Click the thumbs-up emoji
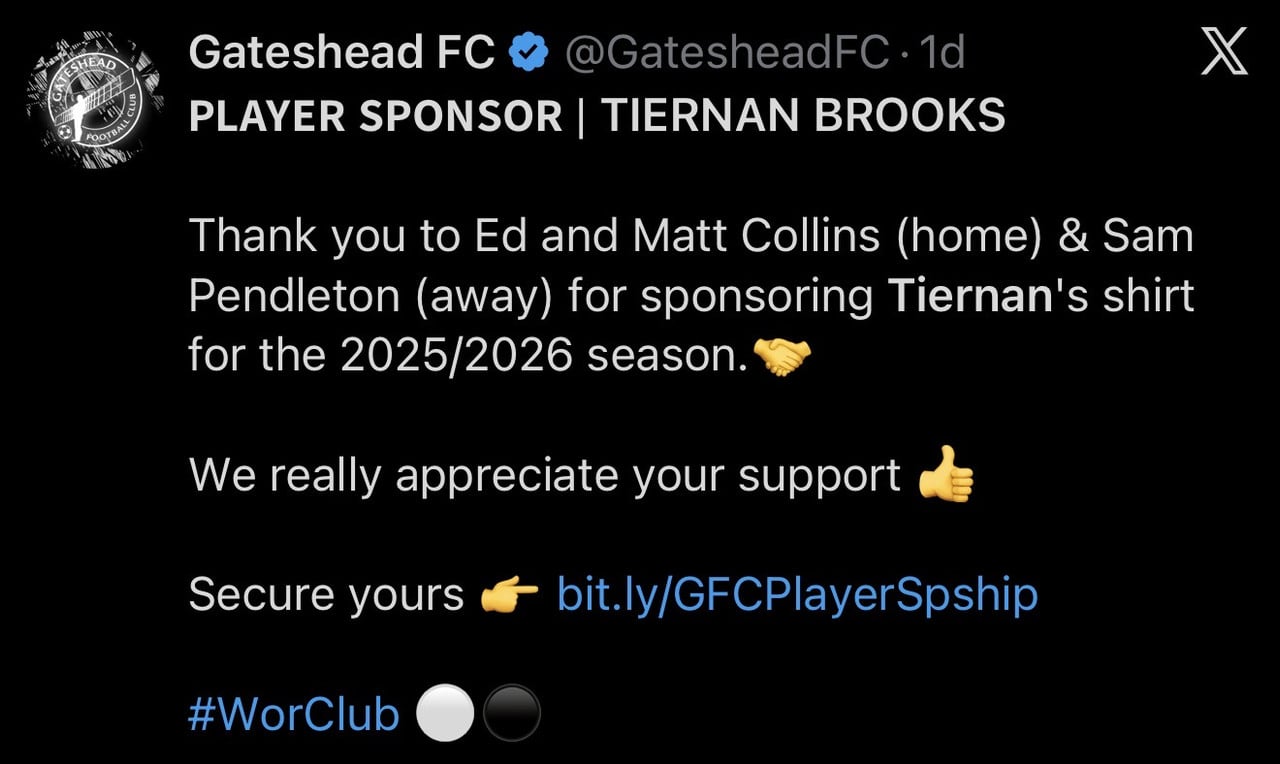The height and width of the screenshot is (764, 1280). (945, 475)
